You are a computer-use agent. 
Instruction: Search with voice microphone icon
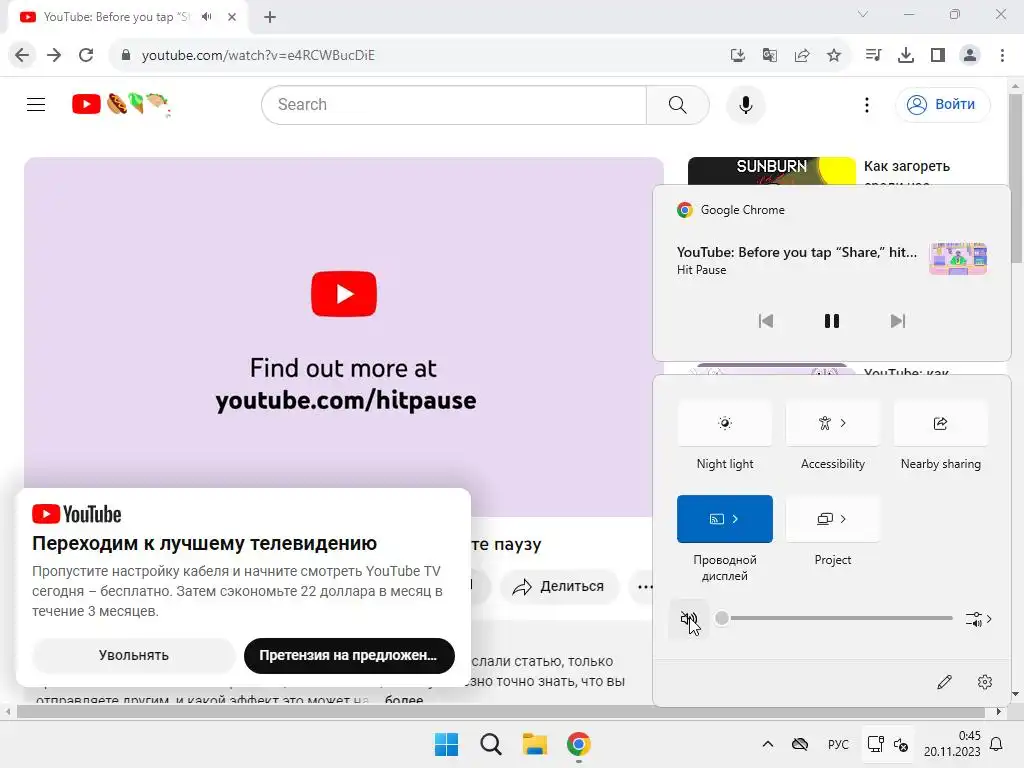(x=745, y=104)
